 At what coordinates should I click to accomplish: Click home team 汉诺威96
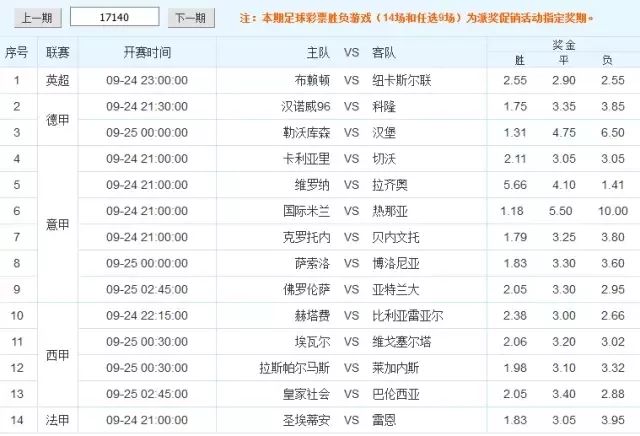coord(306,107)
